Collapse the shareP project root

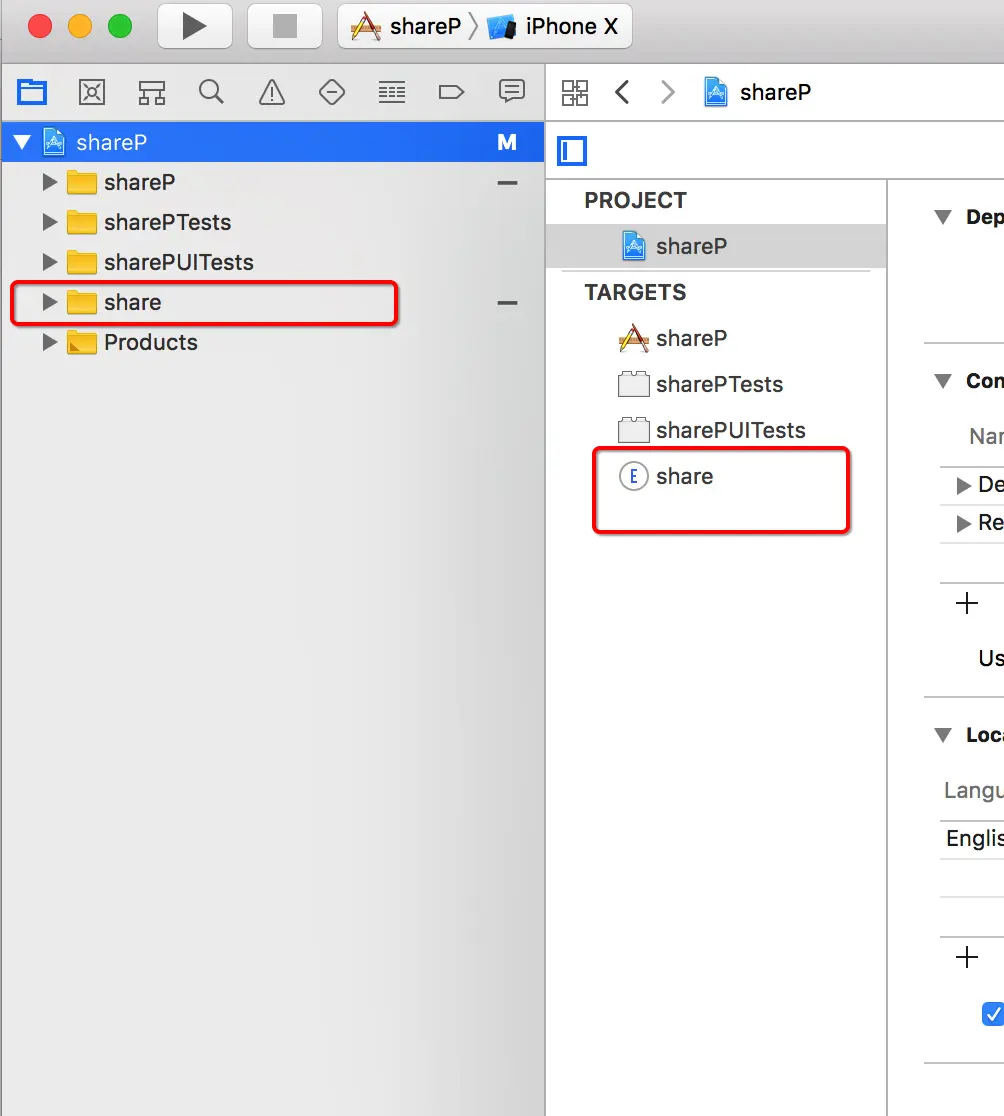(x=22, y=142)
